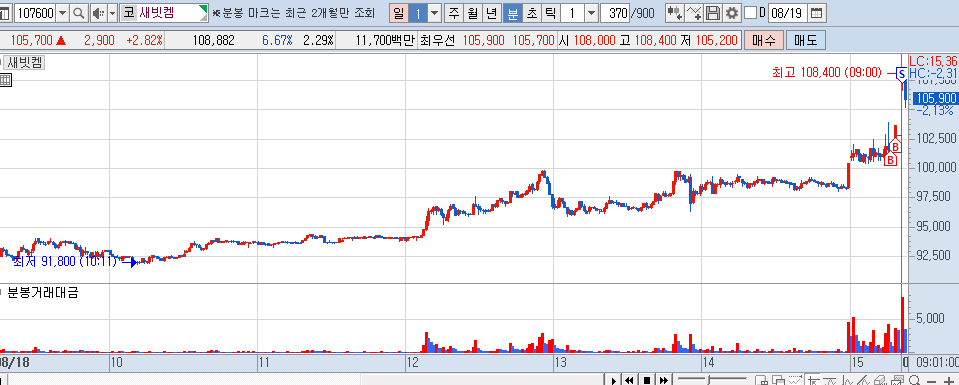Click the 매도 sell button
959x385 pixels.
pos(805,40)
